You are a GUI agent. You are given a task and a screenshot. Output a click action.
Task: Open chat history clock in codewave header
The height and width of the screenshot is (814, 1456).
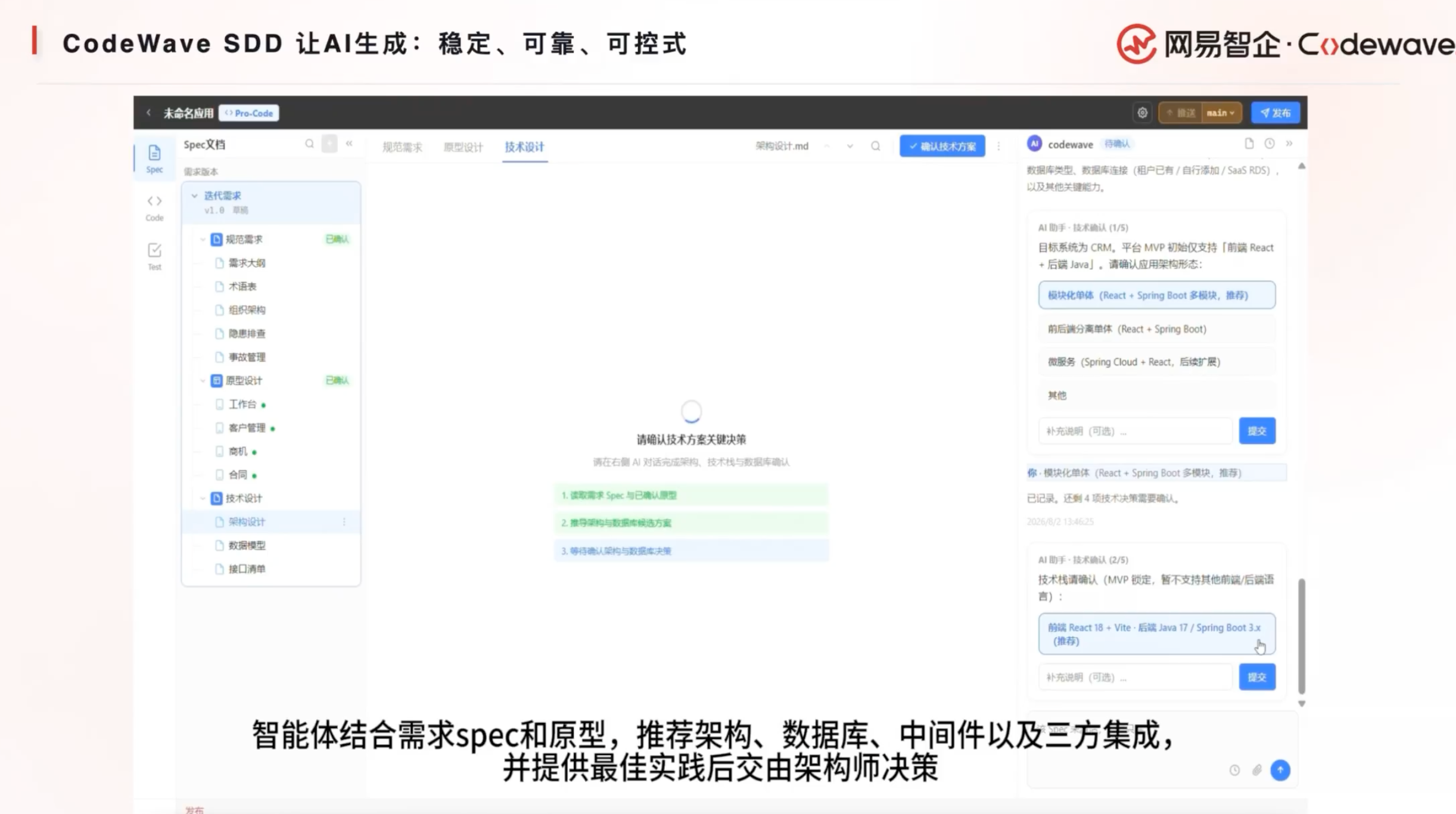pyautogui.click(x=1270, y=144)
